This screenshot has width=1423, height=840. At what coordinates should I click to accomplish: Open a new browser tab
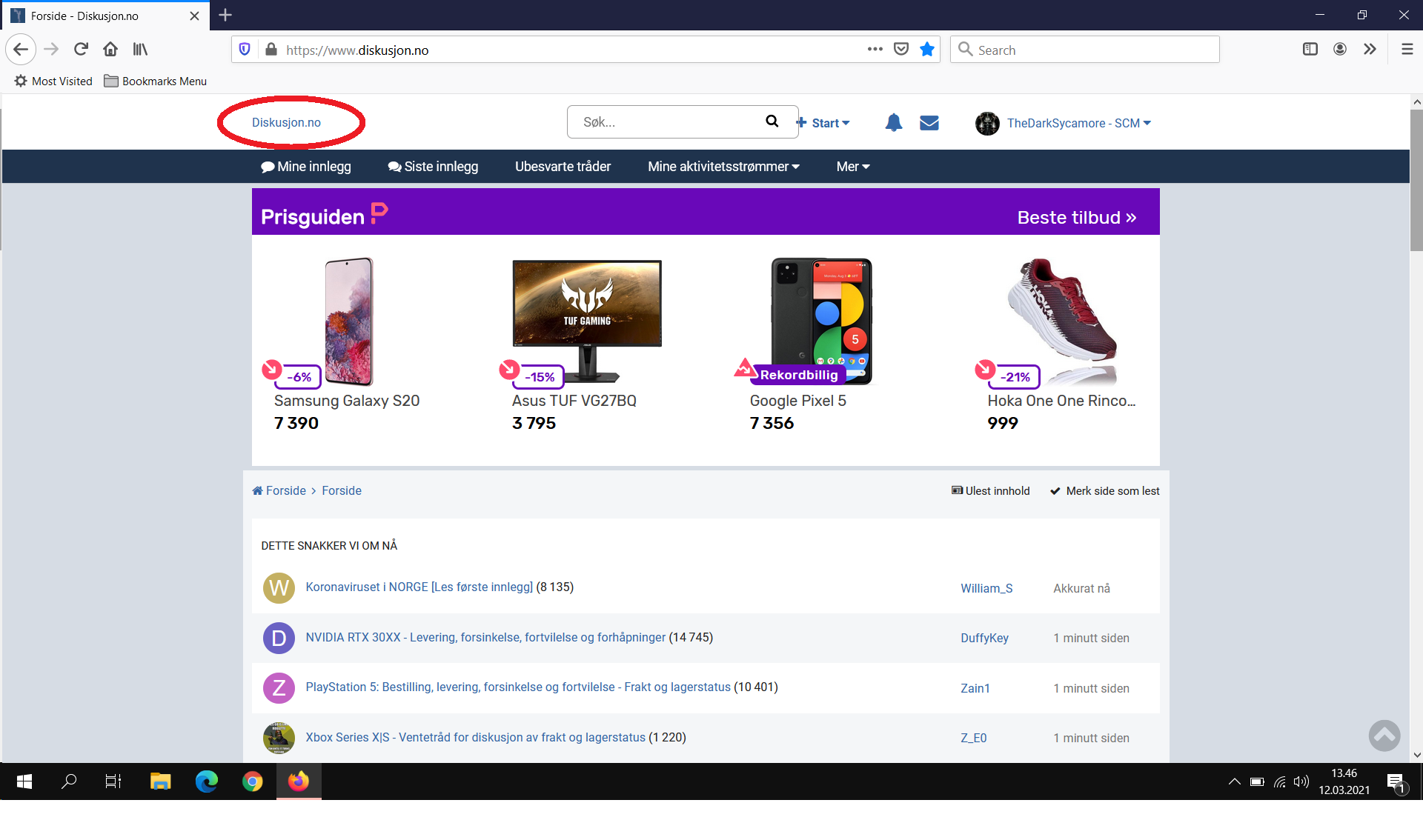(x=225, y=15)
